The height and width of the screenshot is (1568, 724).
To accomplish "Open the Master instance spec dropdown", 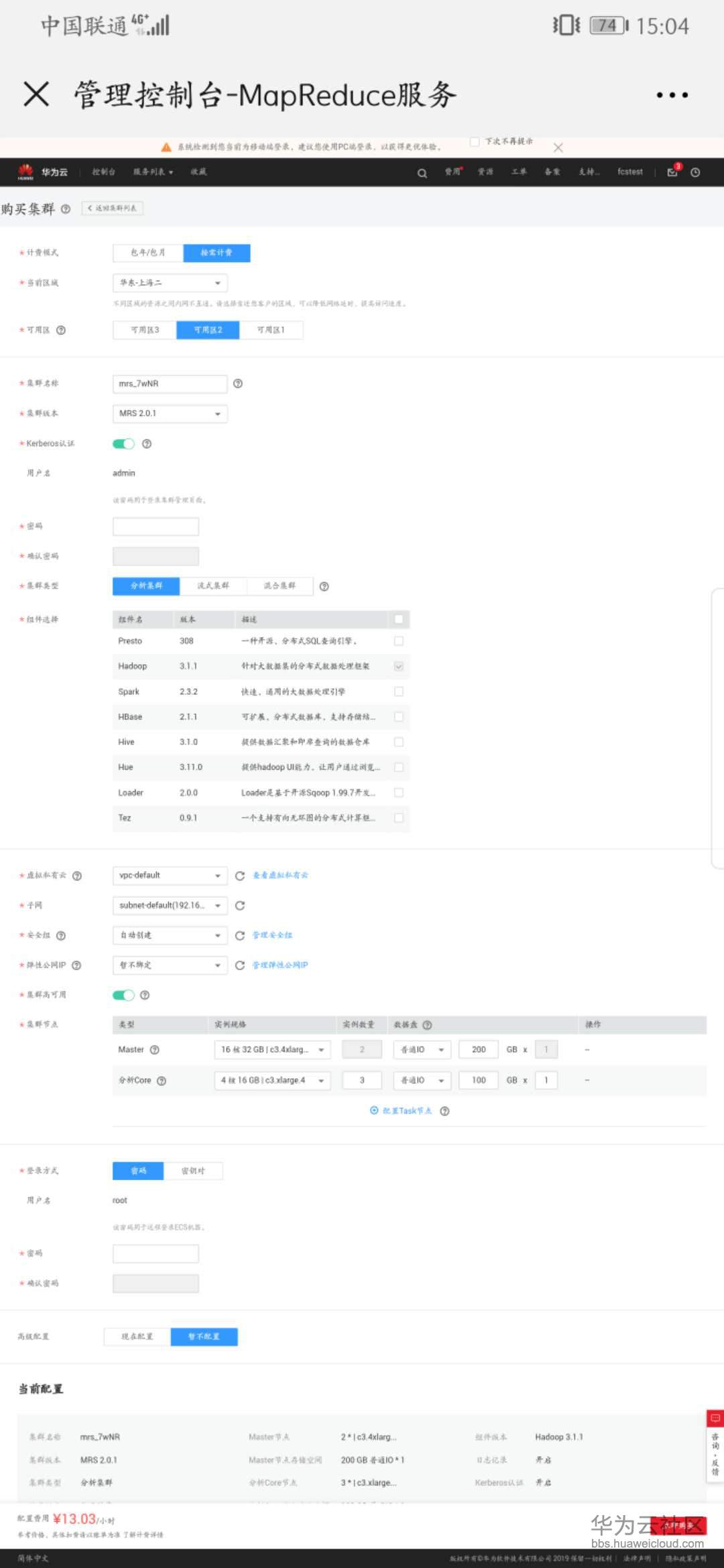I will pyautogui.click(x=272, y=1050).
